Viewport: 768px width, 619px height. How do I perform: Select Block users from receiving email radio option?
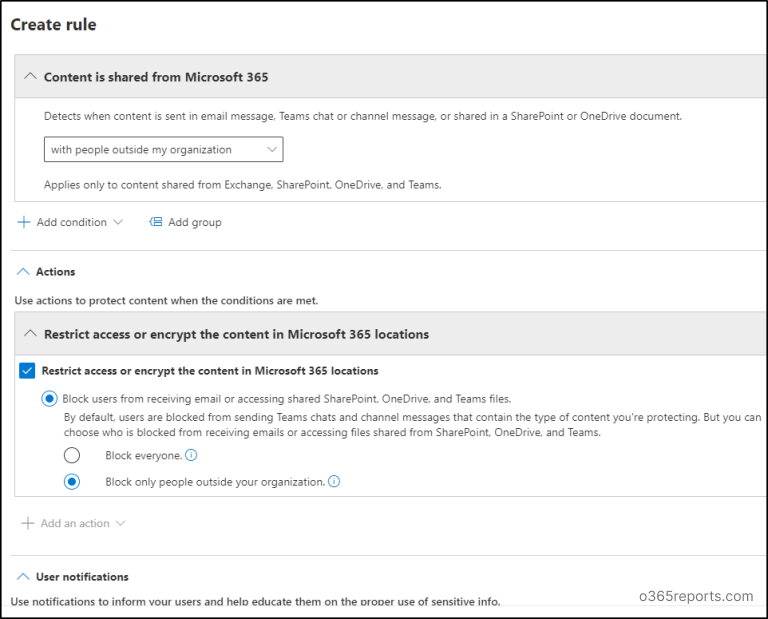(x=49, y=399)
